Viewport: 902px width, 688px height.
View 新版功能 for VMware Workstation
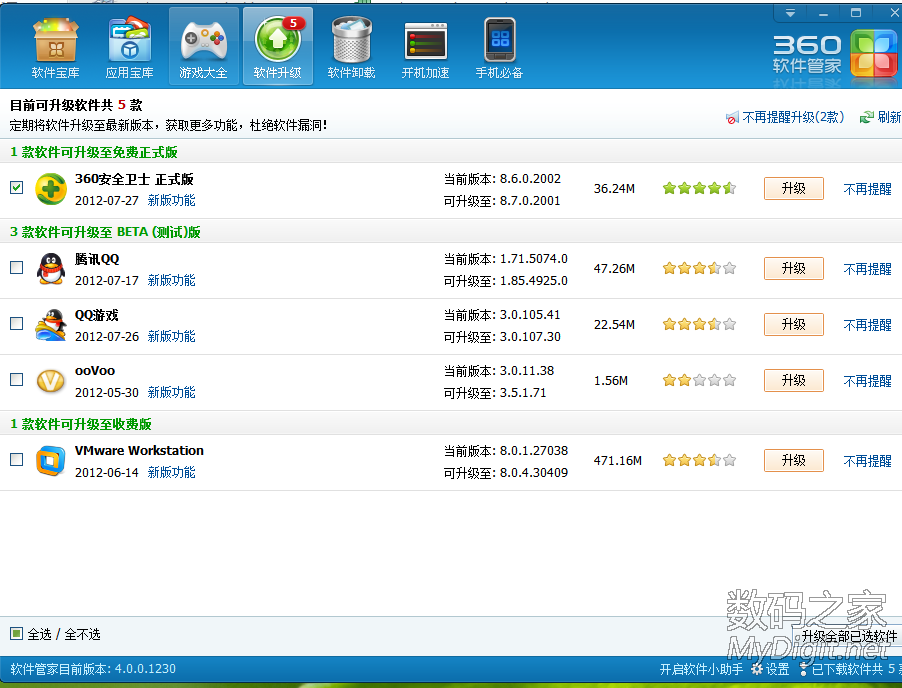(171, 473)
